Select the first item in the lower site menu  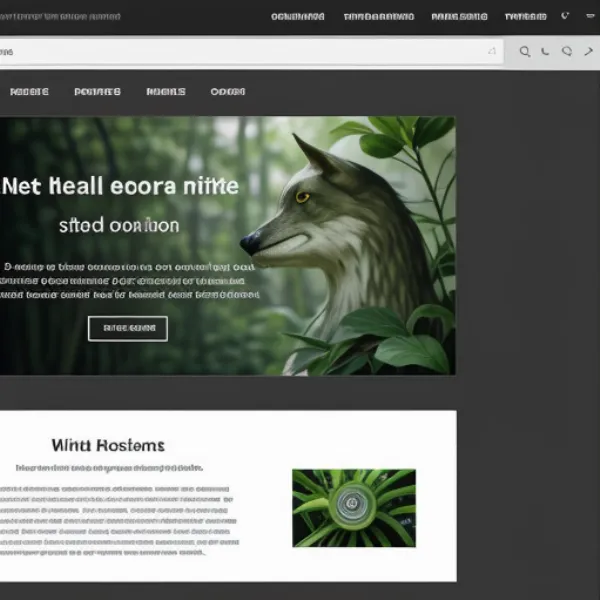[29, 92]
